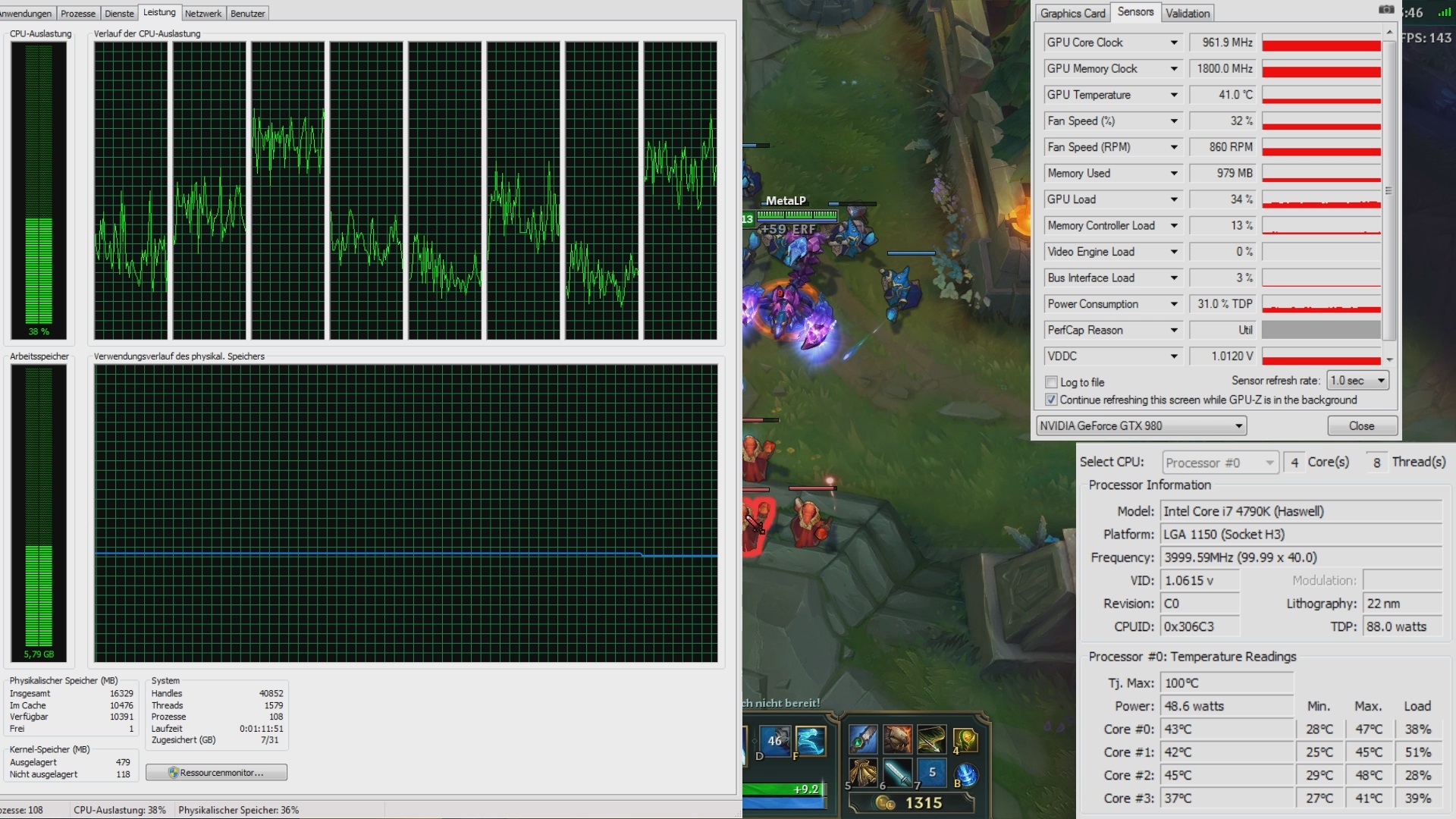Click the Ressourcenmonitor button
Viewport: 1456px width, 819px height.
(x=216, y=772)
